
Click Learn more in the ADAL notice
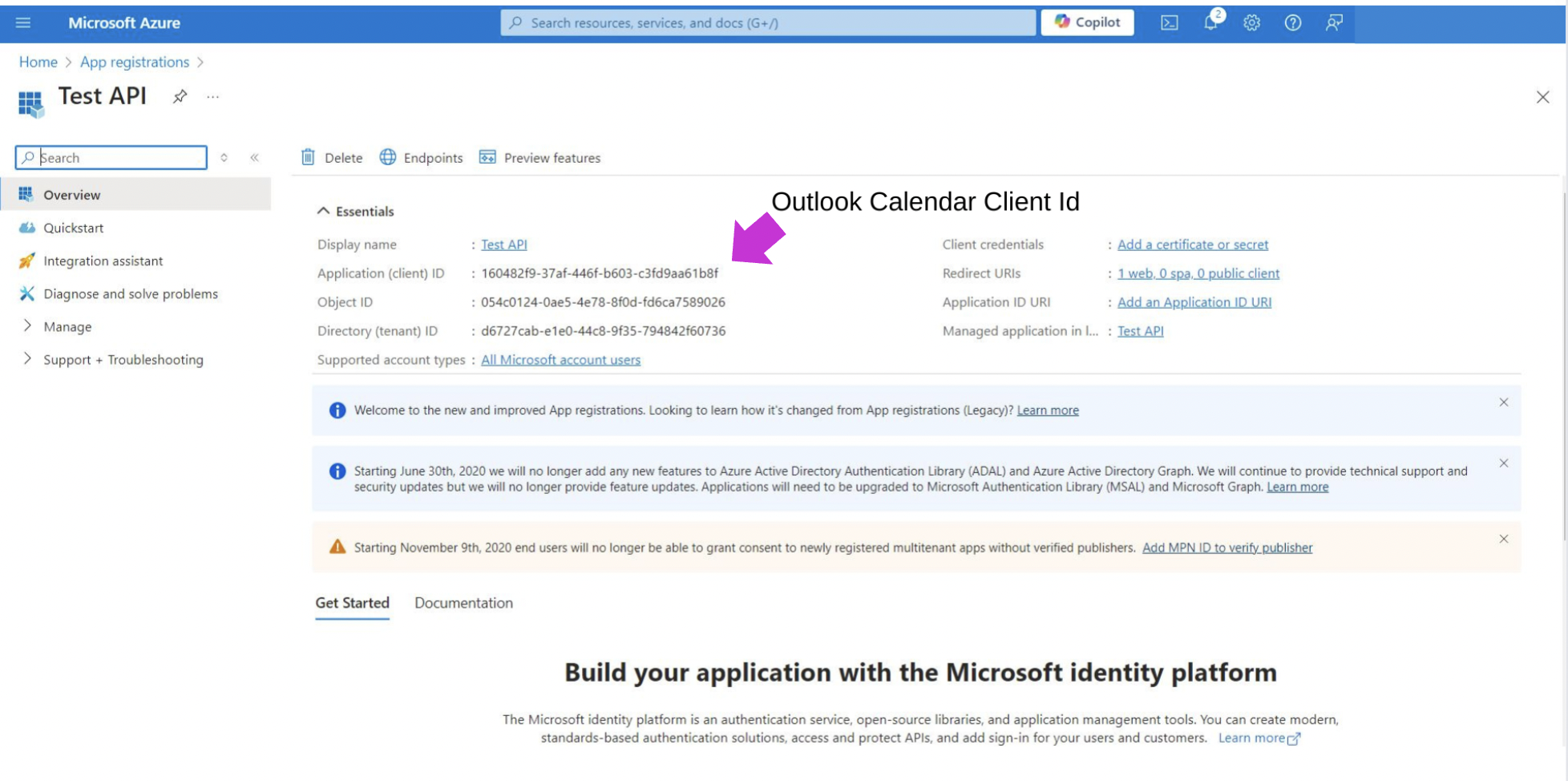pos(1298,487)
